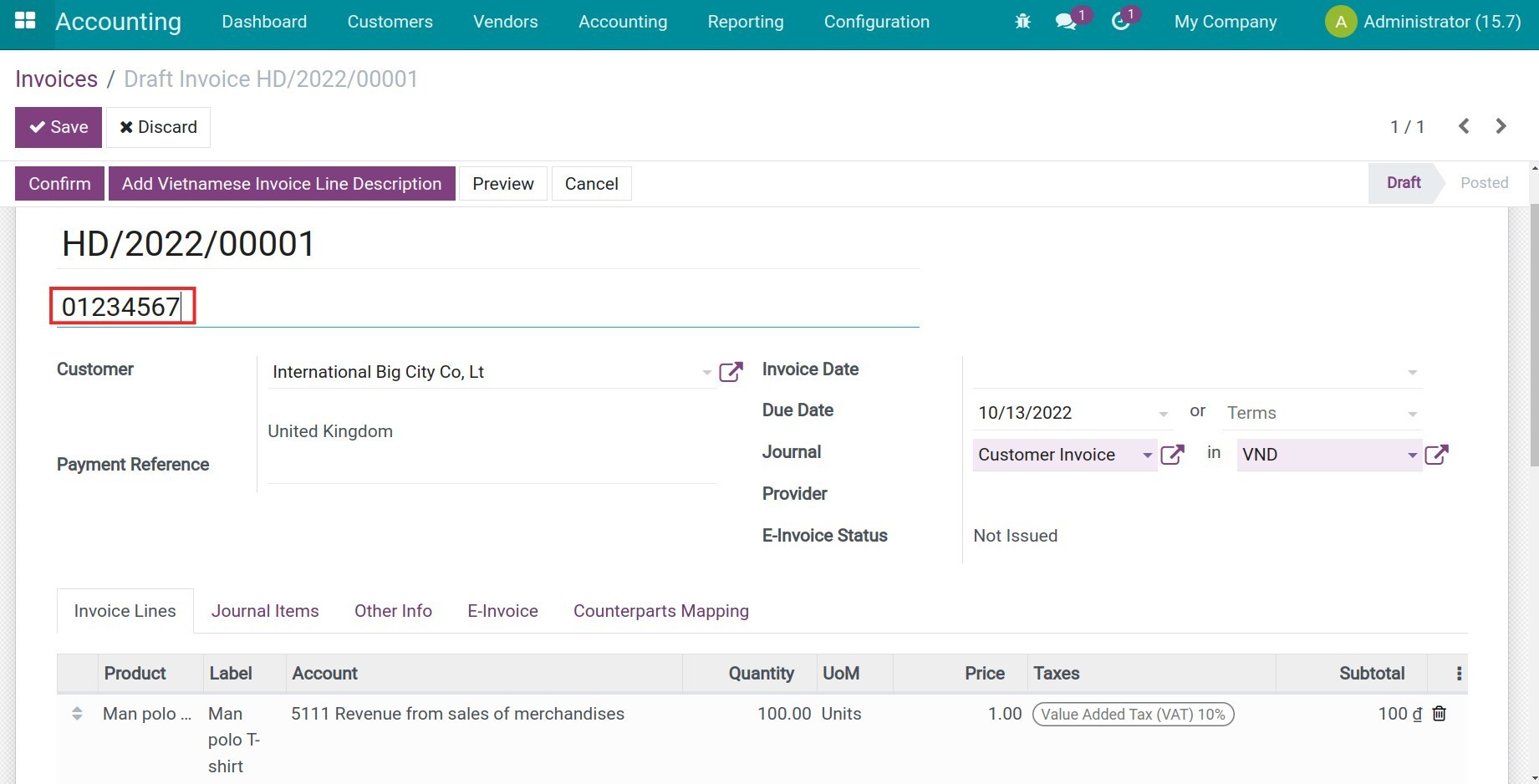Open the currency dropdown beside VND
The image size is (1539, 784).
click(x=1413, y=456)
